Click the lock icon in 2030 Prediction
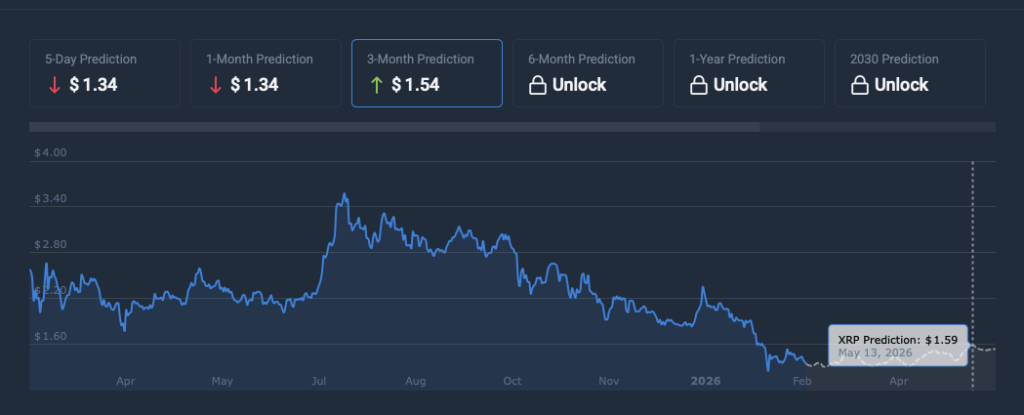 coord(860,86)
